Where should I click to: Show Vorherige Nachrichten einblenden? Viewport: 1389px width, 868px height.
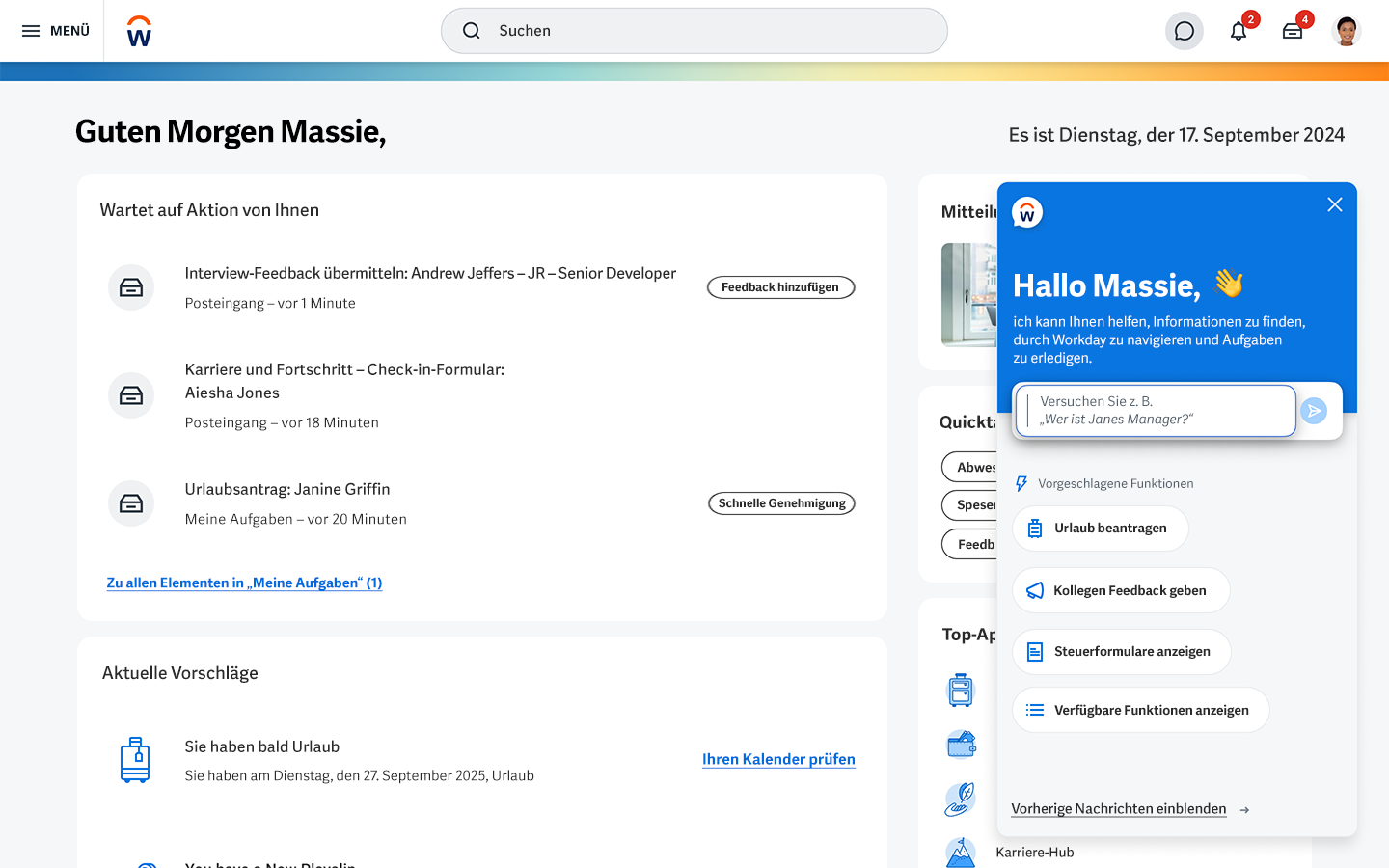click(1118, 808)
